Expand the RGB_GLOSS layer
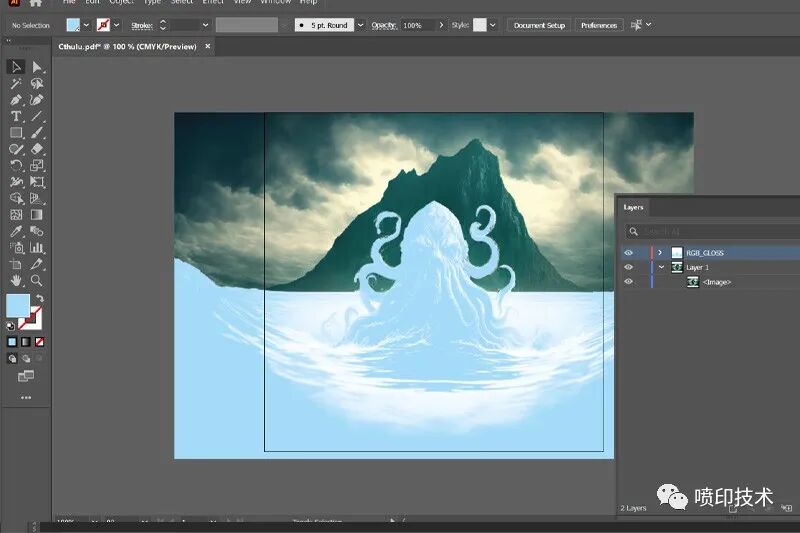 click(660, 252)
